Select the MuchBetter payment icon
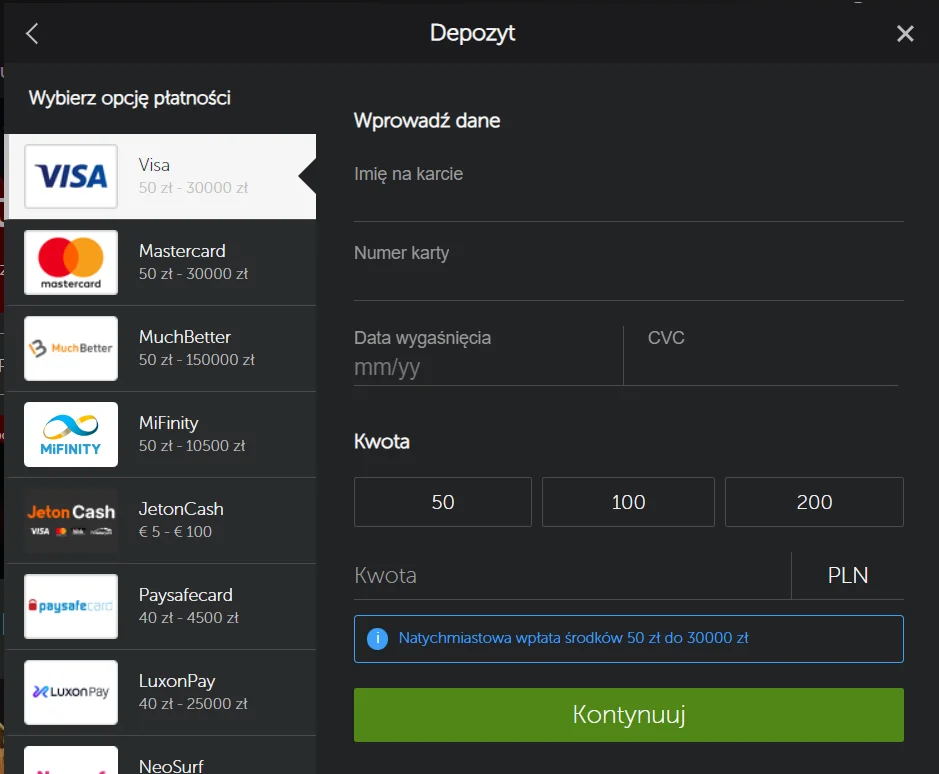This screenshot has width=939, height=774. coord(70,348)
